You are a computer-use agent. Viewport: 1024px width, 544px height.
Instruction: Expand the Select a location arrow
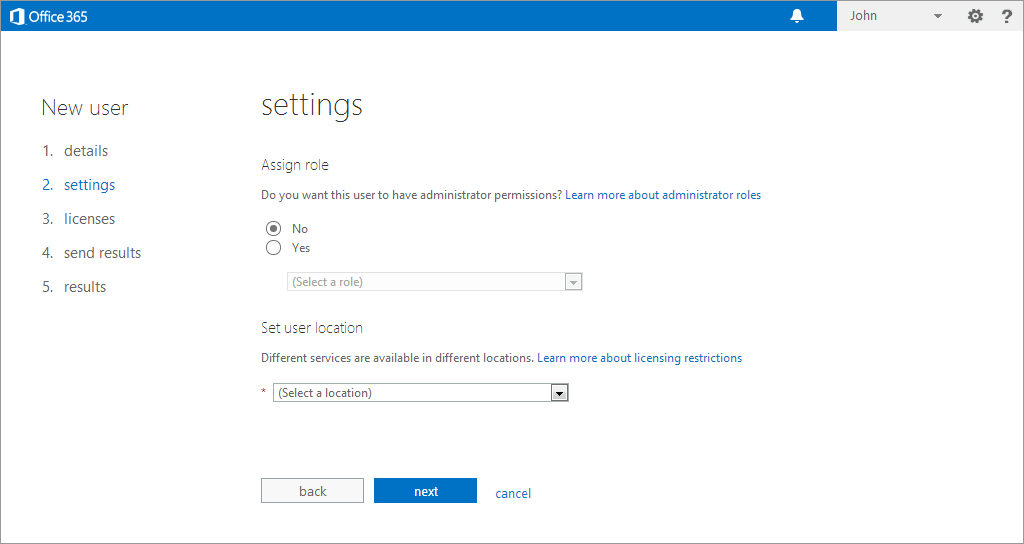tap(560, 393)
